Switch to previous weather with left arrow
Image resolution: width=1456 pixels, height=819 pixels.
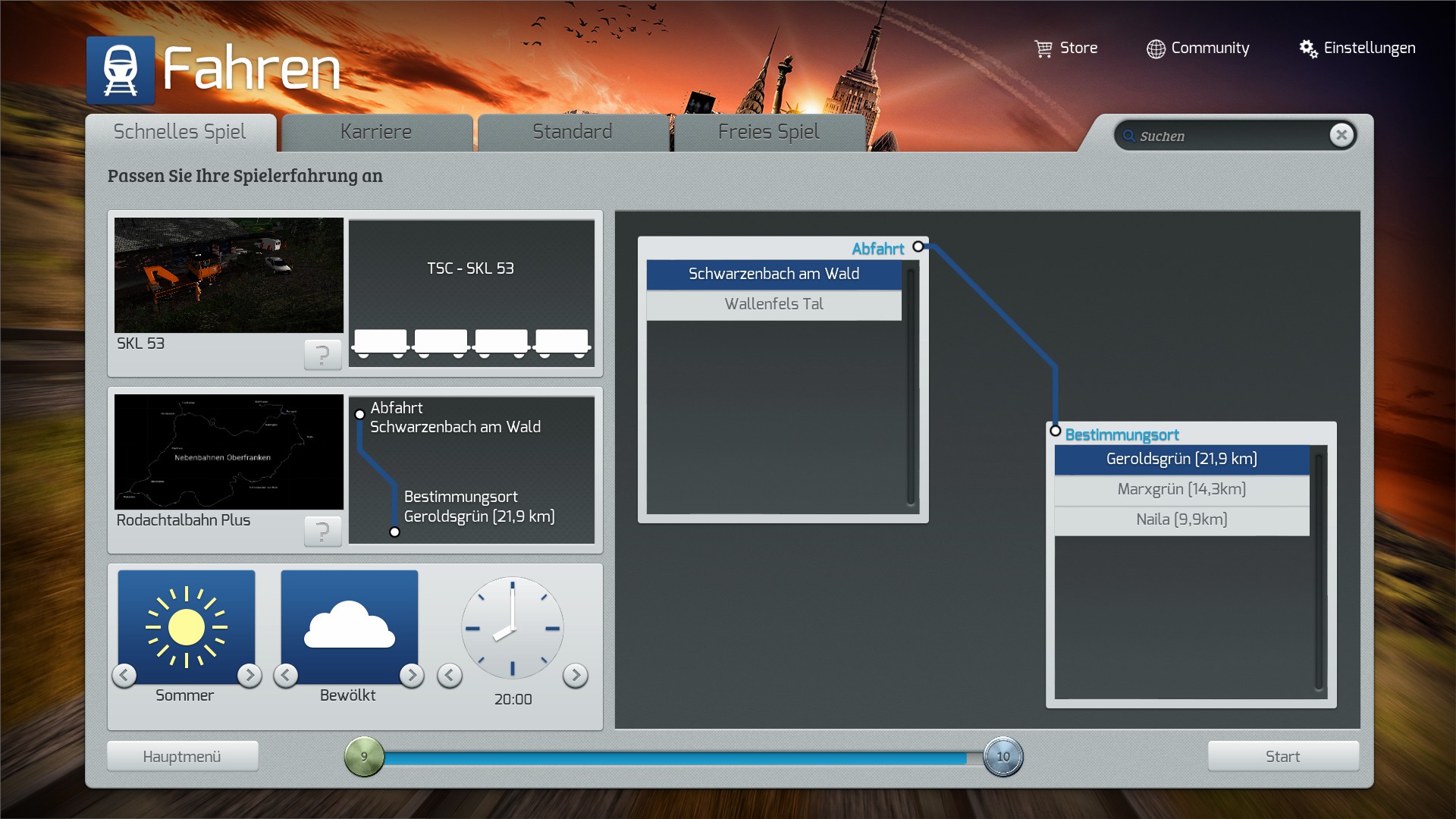point(286,675)
